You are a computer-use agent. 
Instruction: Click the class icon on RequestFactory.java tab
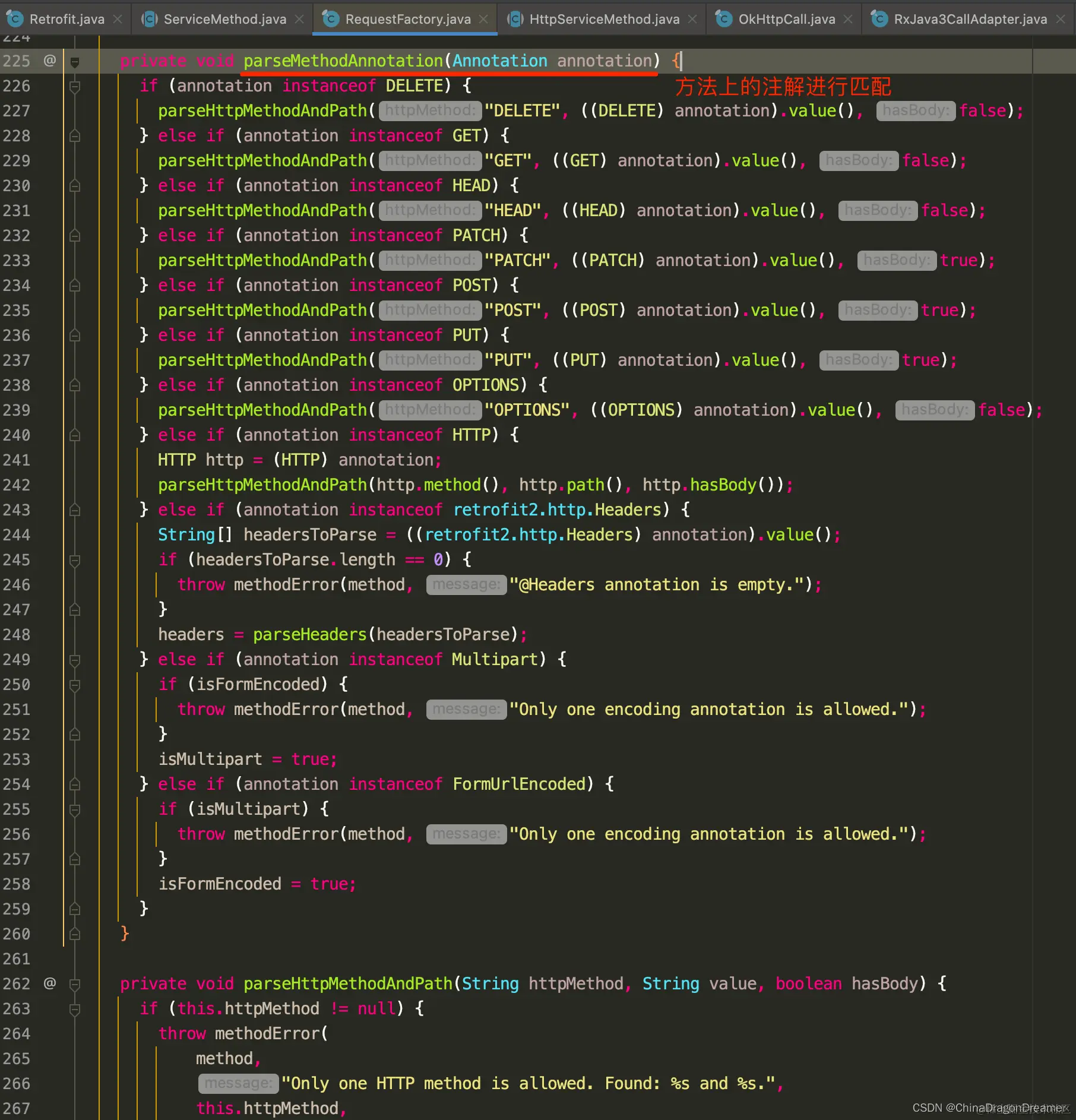(x=330, y=19)
